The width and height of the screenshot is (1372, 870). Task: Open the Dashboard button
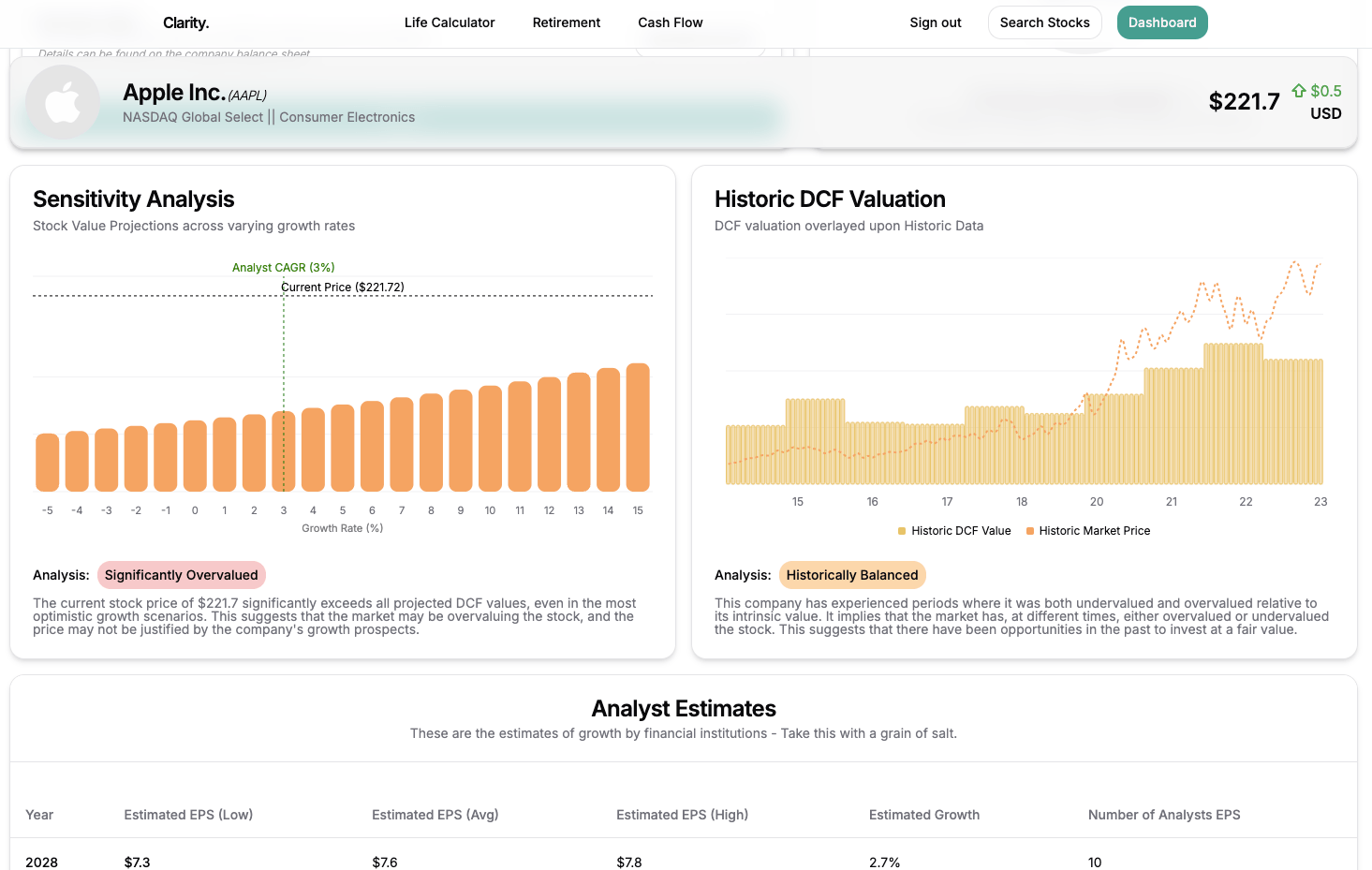pos(1161,22)
